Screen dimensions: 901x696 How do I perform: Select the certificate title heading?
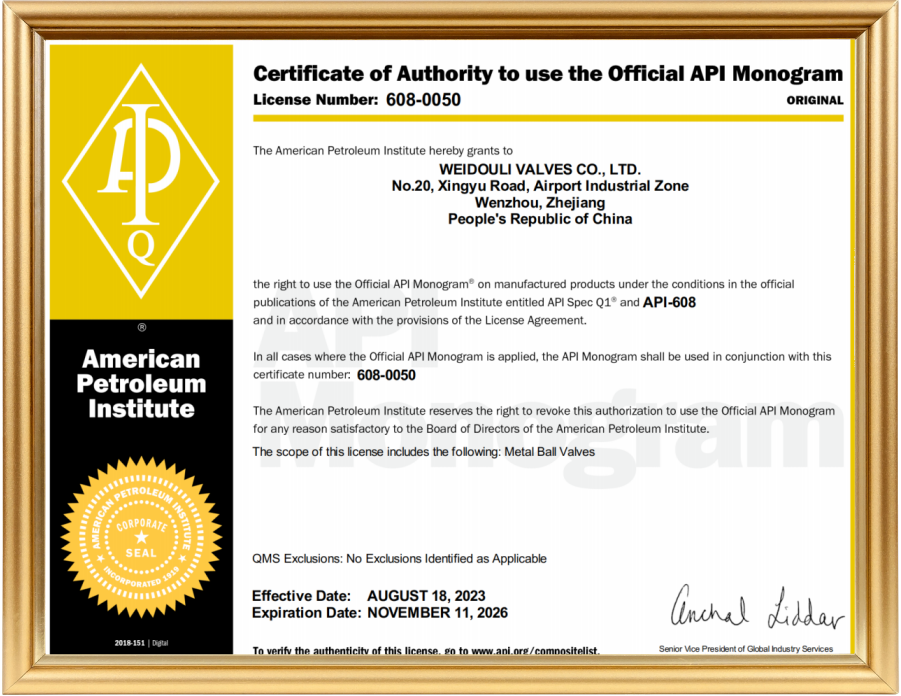pyautogui.click(x=548, y=74)
